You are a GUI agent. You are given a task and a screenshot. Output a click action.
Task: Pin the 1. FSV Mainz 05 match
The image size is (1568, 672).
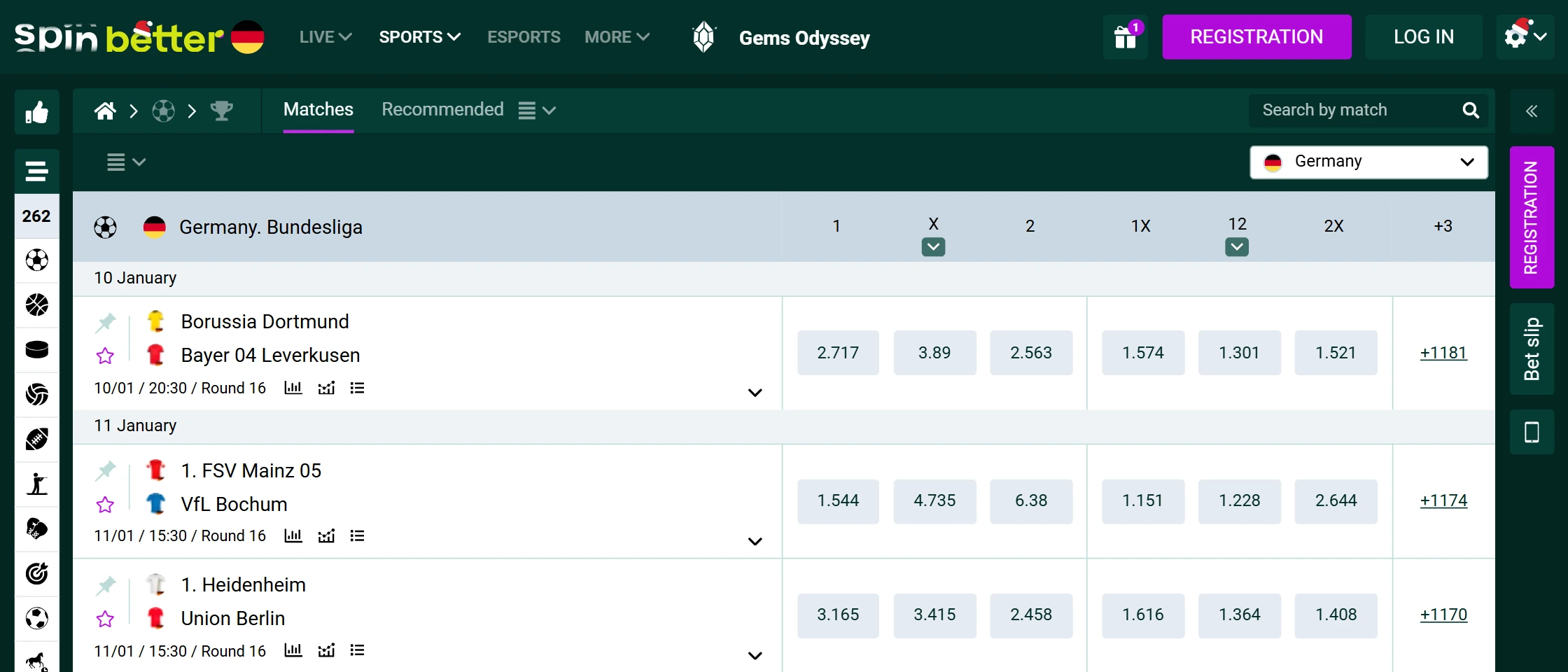(106, 470)
